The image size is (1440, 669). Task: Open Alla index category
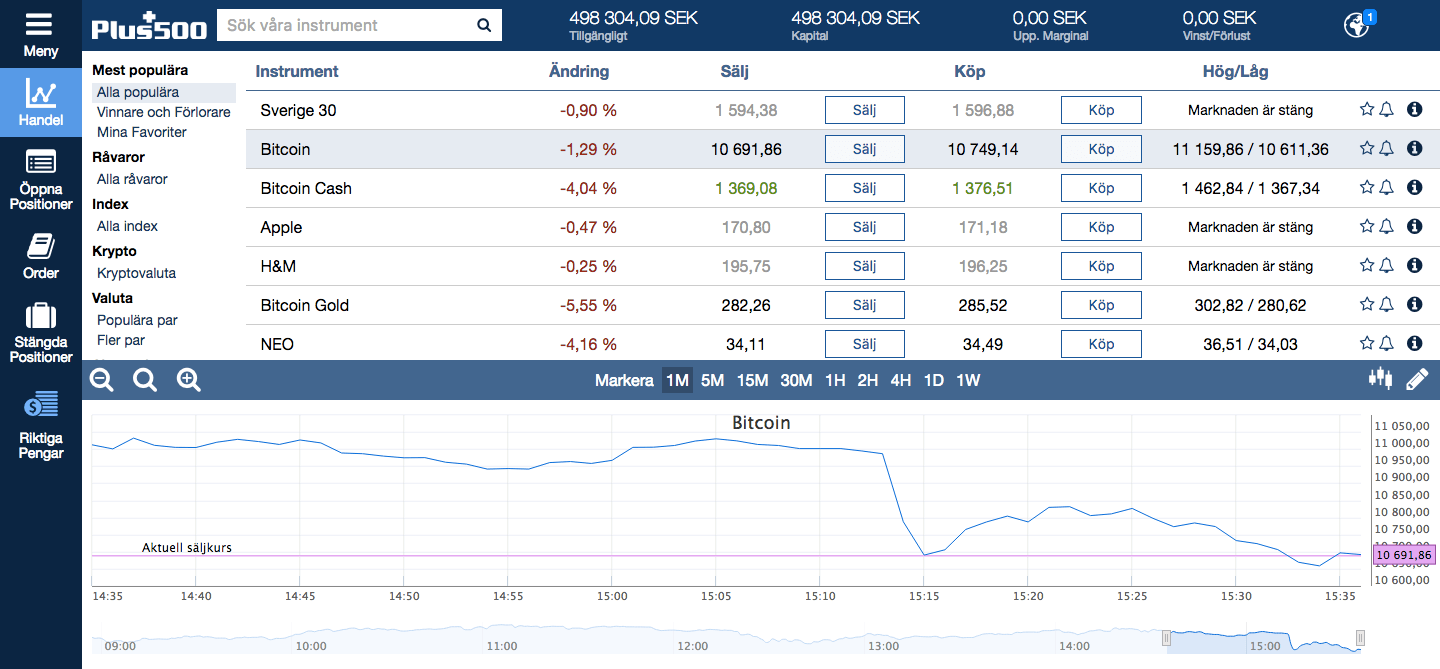coord(128,226)
